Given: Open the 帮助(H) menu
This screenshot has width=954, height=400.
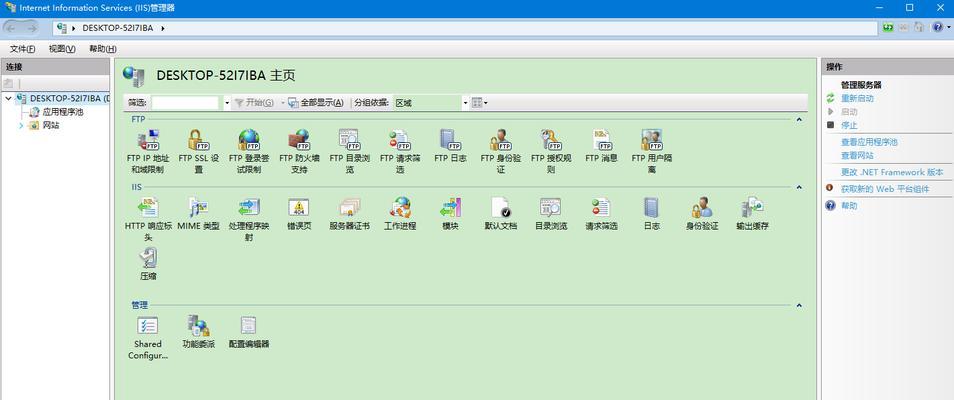Looking at the screenshot, I should click(x=102, y=49).
